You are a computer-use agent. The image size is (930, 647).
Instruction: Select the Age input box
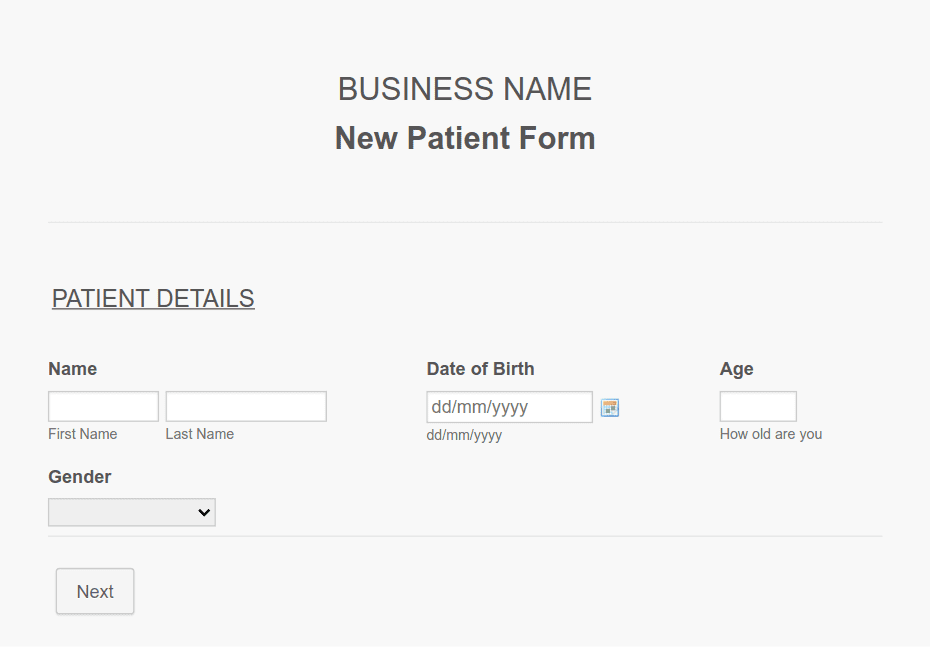(757, 406)
